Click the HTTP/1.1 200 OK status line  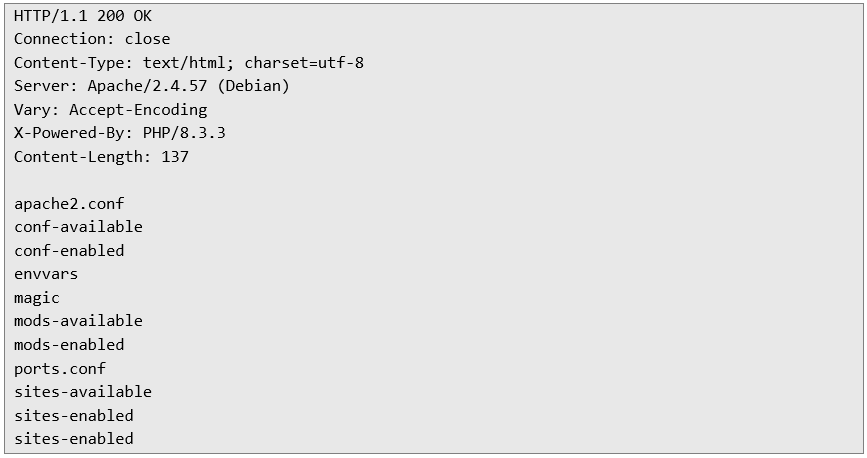point(82,16)
